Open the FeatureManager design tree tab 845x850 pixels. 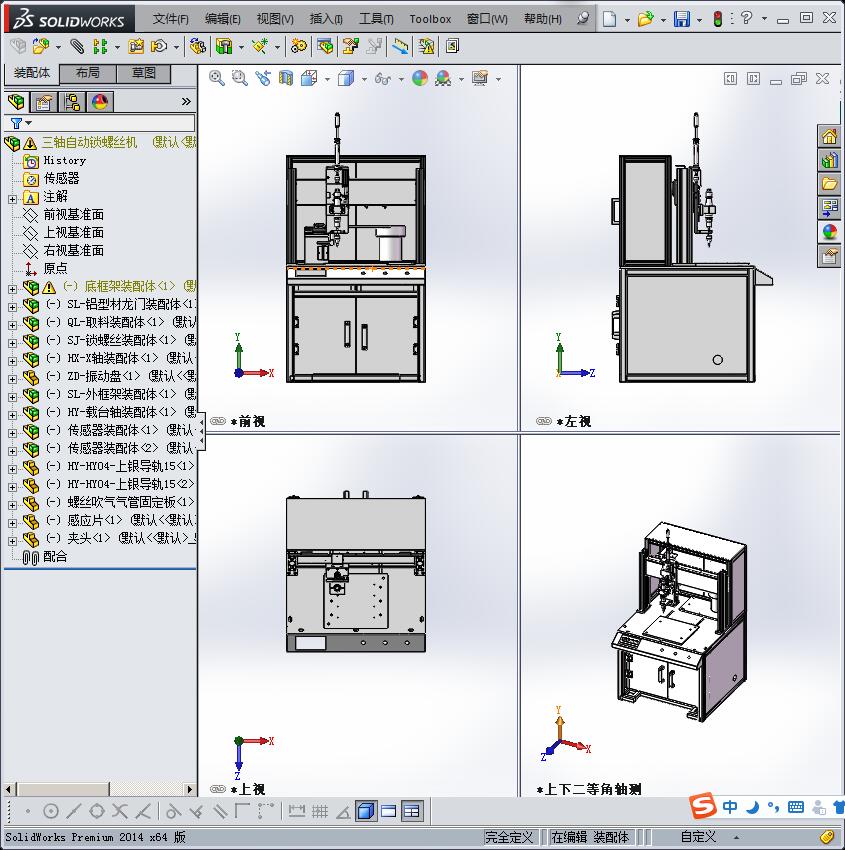pyautogui.click(x=16, y=101)
